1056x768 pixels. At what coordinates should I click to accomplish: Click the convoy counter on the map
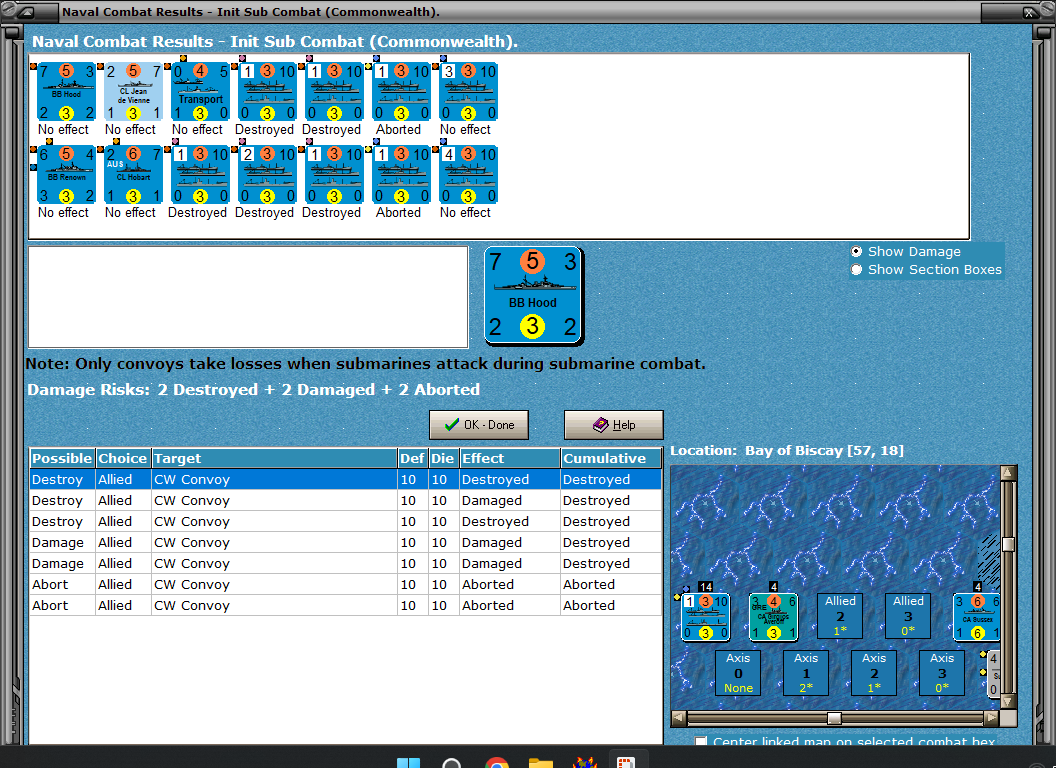click(x=705, y=617)
